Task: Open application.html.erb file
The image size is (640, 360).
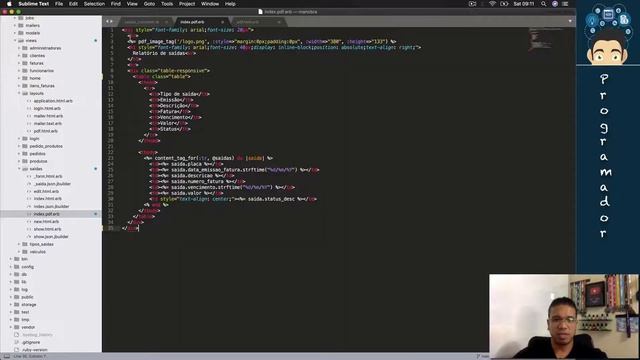Action: click(53, 101)
